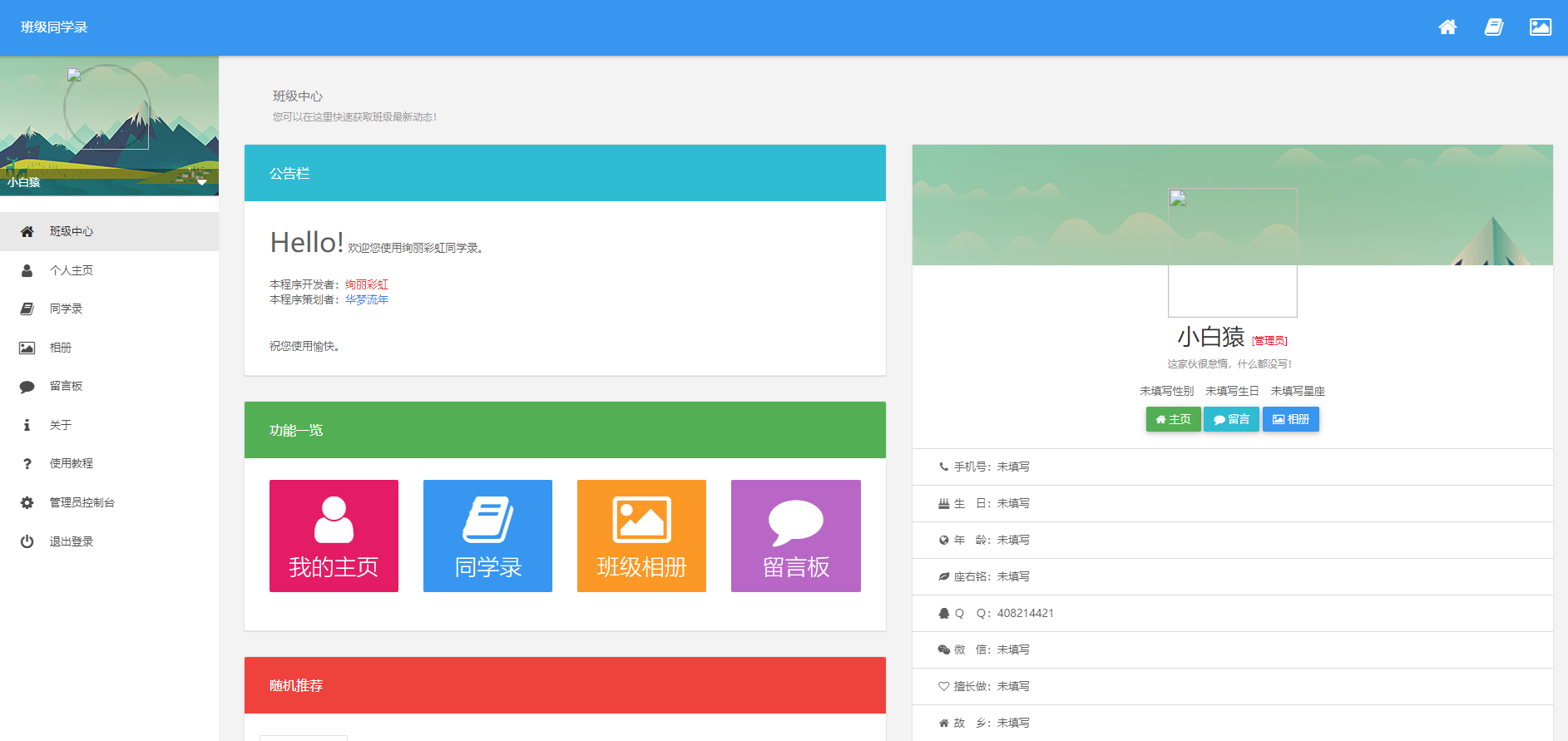Click the 手机号: 未填写 row
Screen dimensions: 1568x741
[x=1233, y=467]
